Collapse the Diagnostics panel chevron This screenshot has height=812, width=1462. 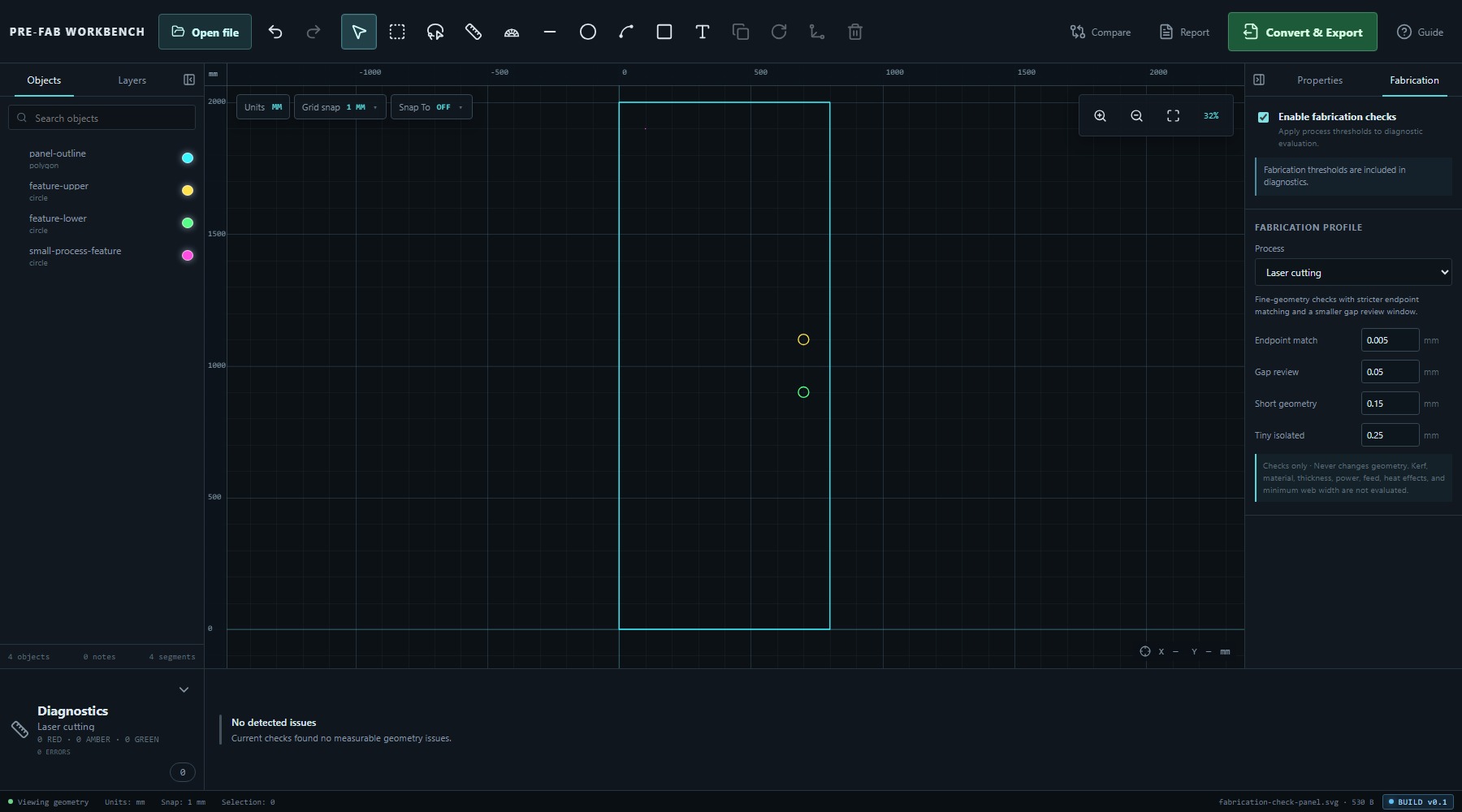[184, 690]
